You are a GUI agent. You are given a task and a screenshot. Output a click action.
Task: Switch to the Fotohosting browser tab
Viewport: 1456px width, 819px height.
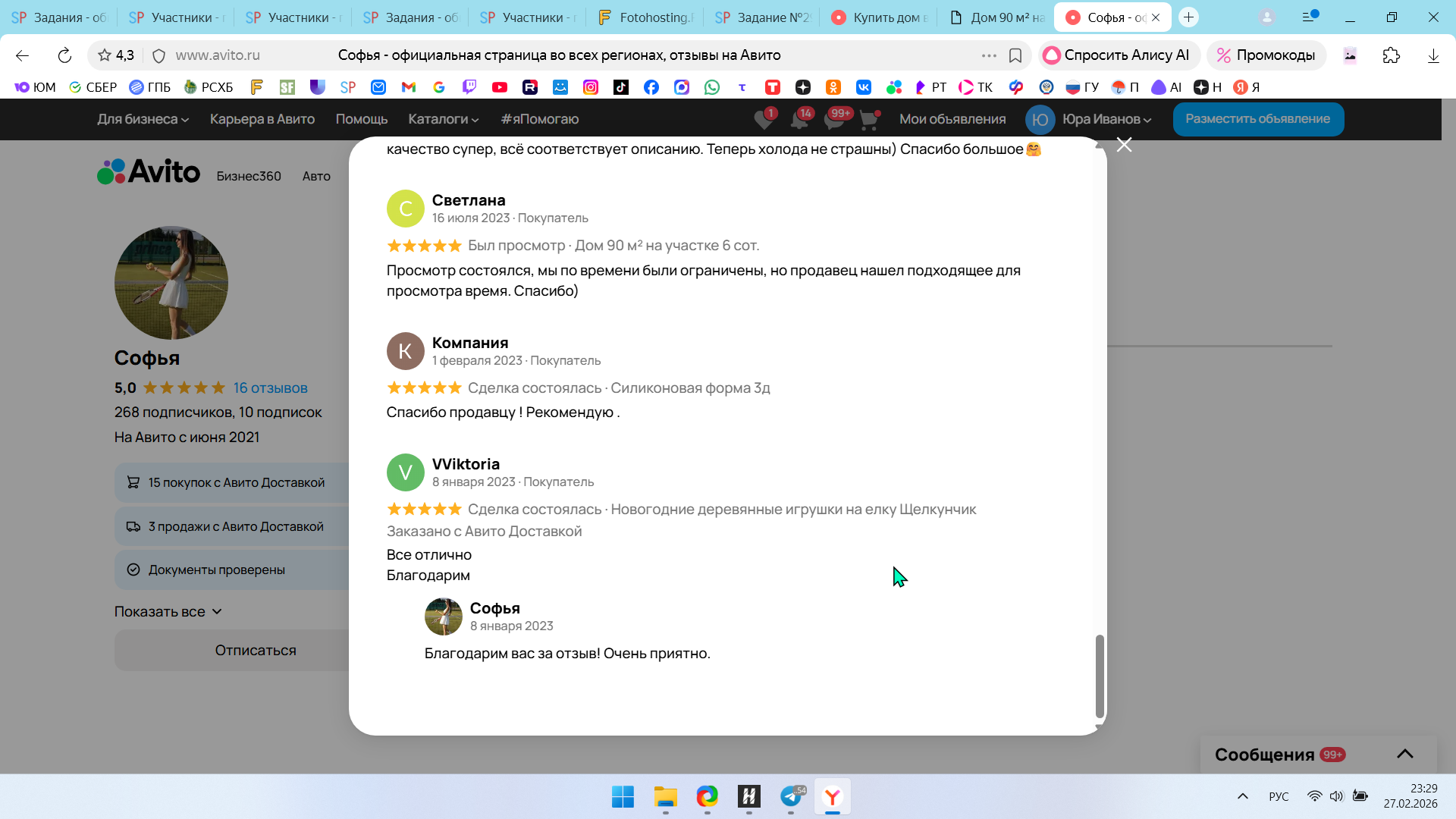tap(647, 17)
